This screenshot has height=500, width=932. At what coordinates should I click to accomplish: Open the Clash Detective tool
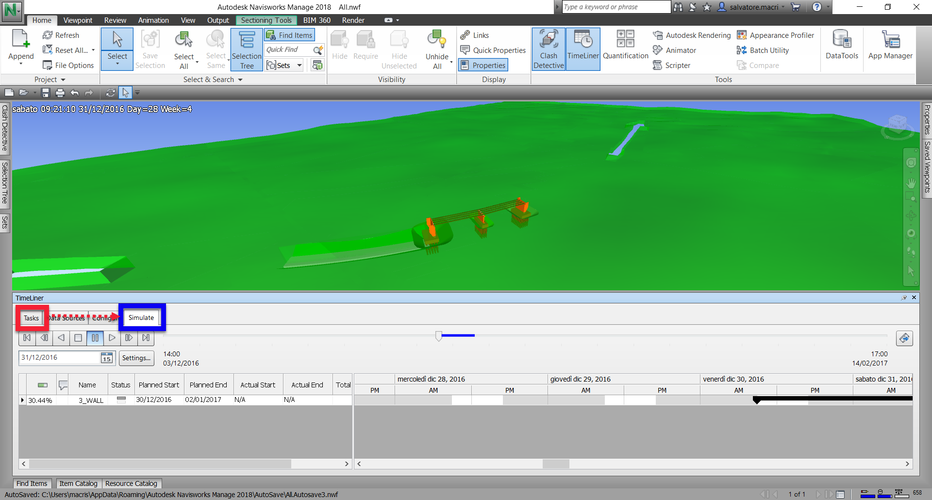click(548, 49)
